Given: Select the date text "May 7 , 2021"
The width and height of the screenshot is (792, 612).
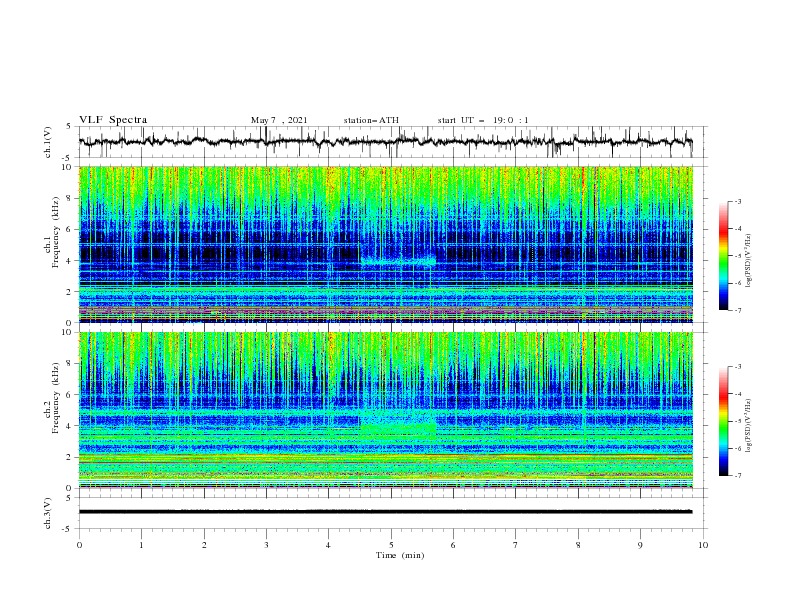Looking at the screenshot, I should pos(279,120).
